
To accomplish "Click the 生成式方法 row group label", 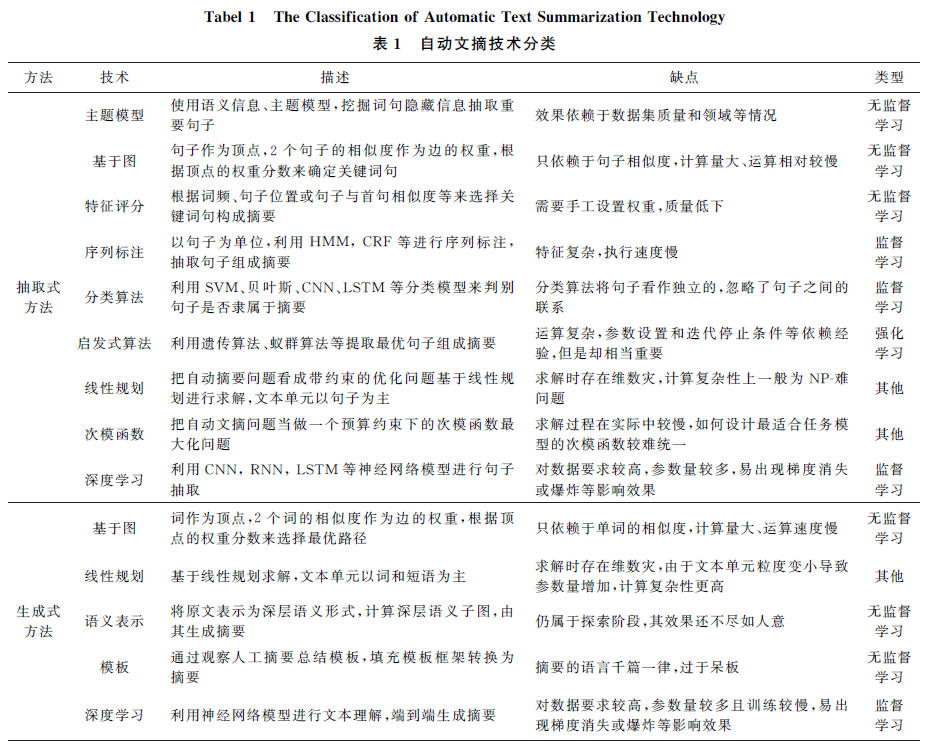I will 38,621.
